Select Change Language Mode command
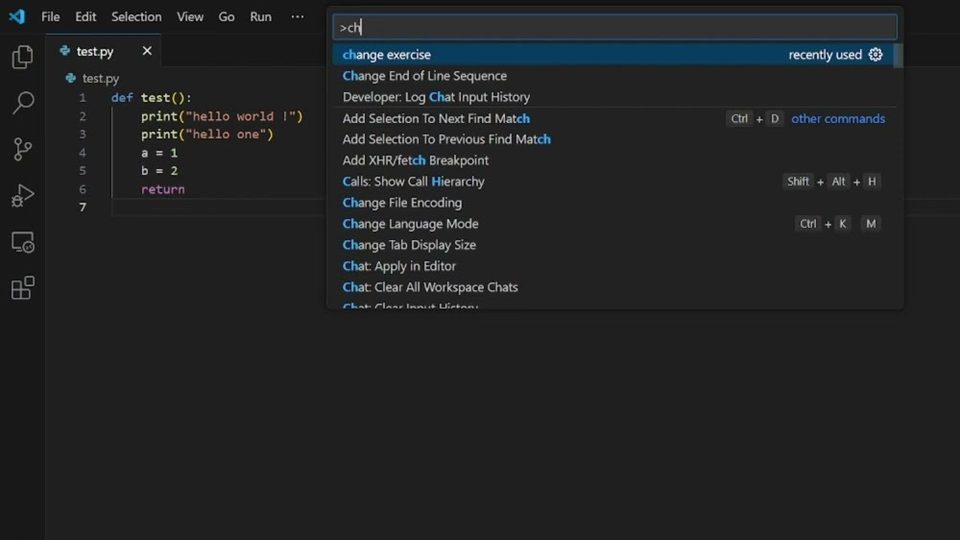Viewport: 960px width, 540px height. pos(613,223)
